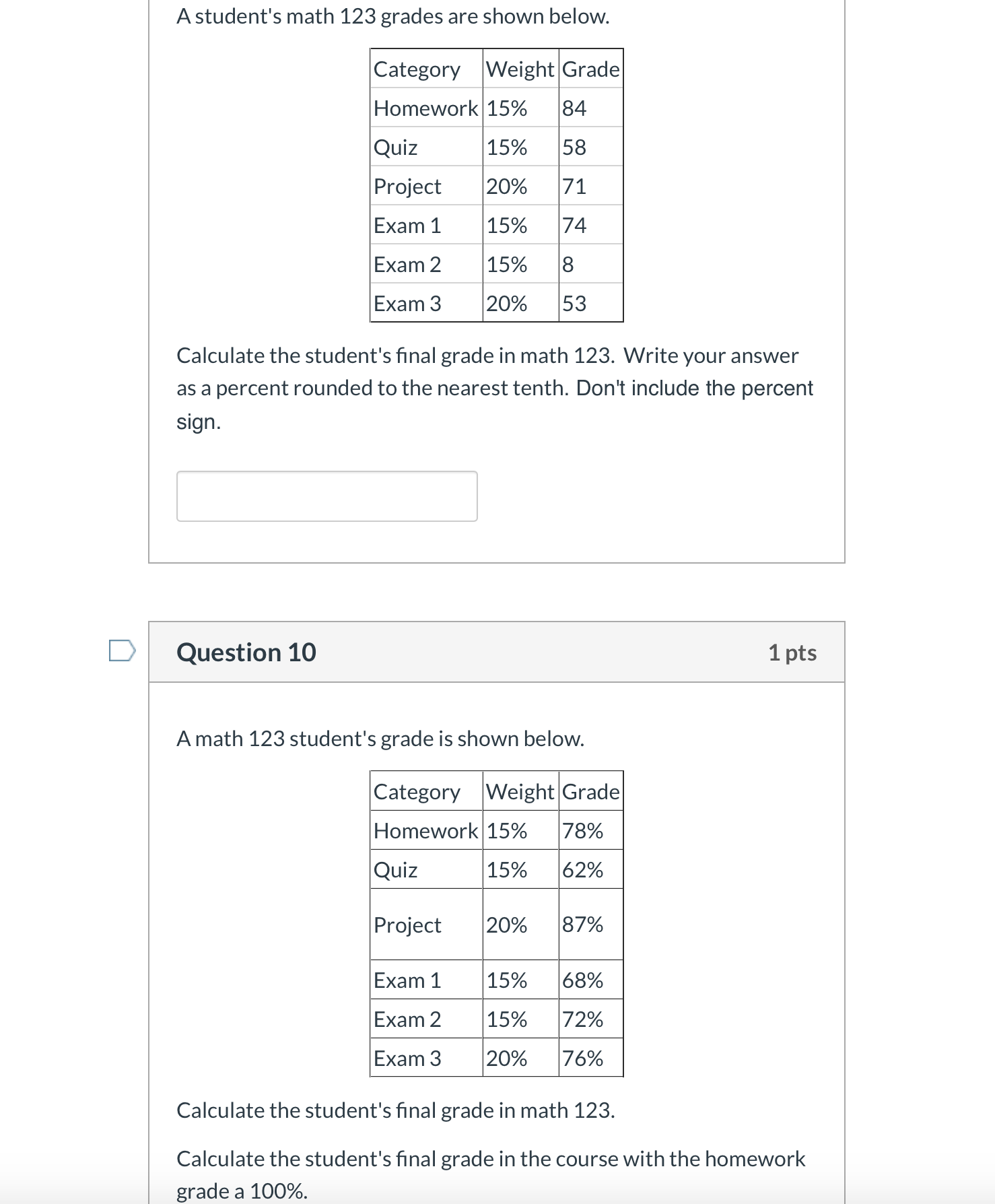Select the Category column header in first table
This screenshot has height=1204, width=995.
(x=416, y=69)
